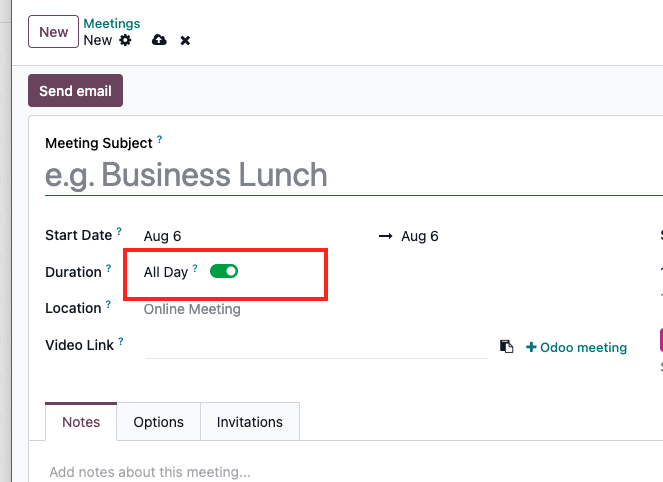Click the Send email button
663x482 pixels.
pyautogui.click(x=76, y=90)
